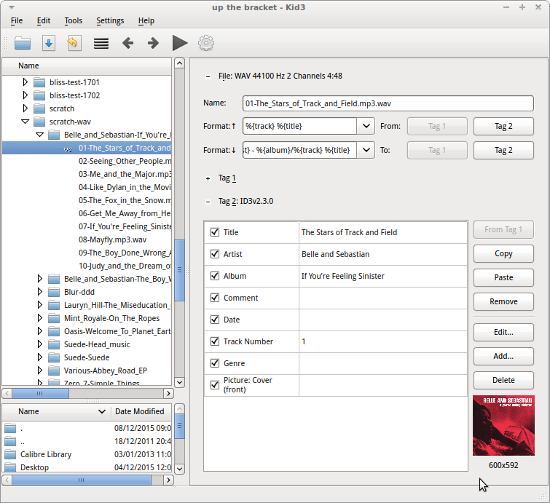Click the Suede-Suede folder icon
The width and height of the screenshot is (550, 503).
pos(54,357)
